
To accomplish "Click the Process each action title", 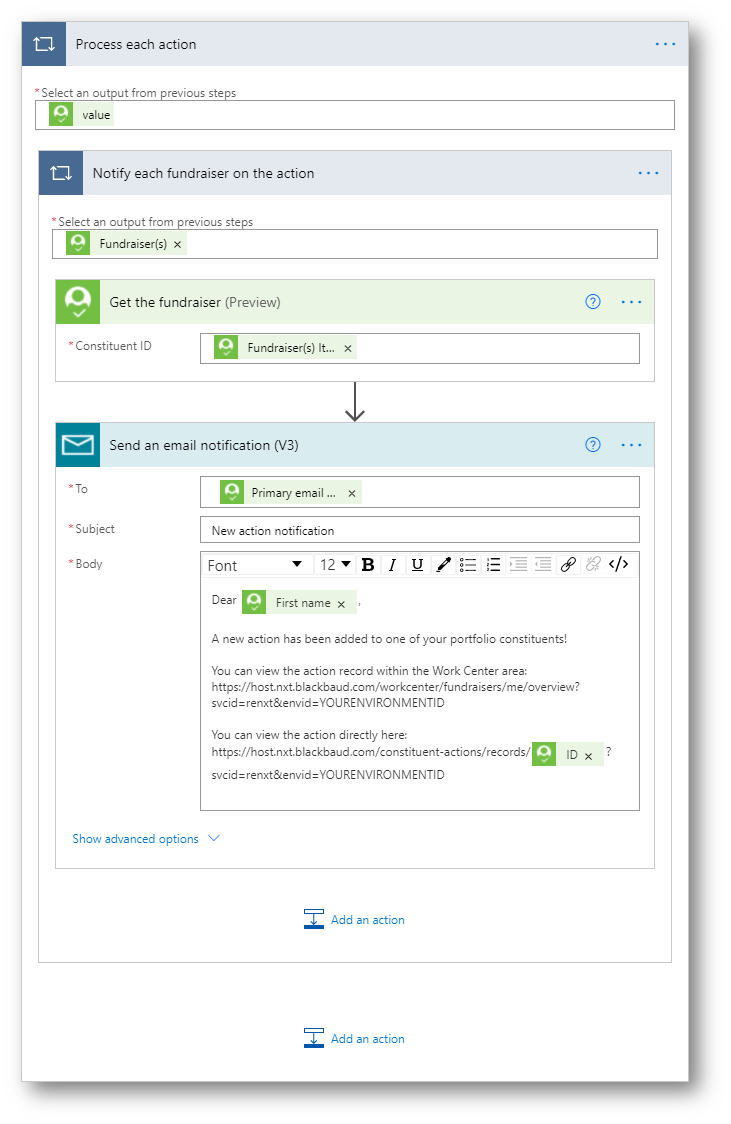I will pyautogui.click(x=136, y=44).
